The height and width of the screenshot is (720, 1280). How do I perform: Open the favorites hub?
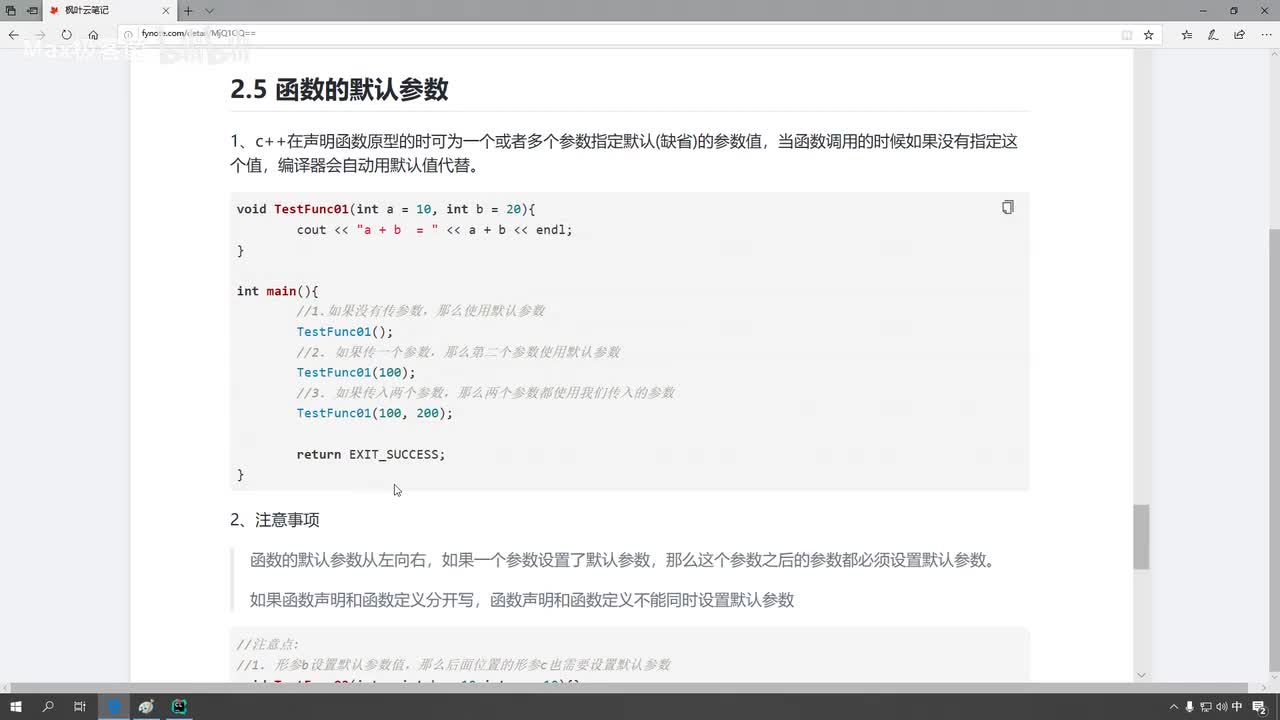tap(1187, 34)
